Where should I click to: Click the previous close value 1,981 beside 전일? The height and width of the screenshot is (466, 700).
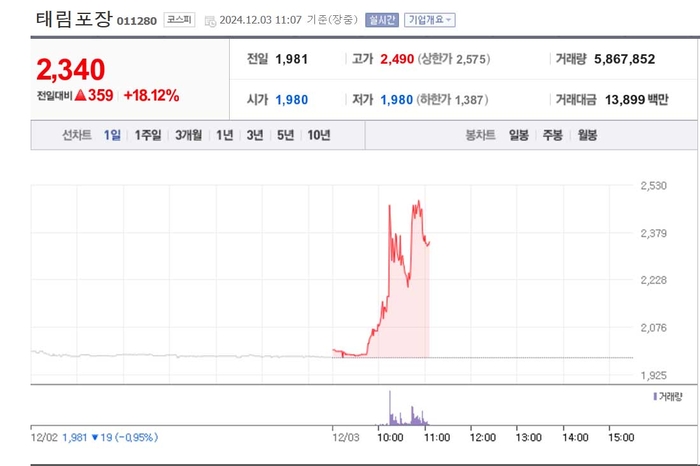pos(292,59)
